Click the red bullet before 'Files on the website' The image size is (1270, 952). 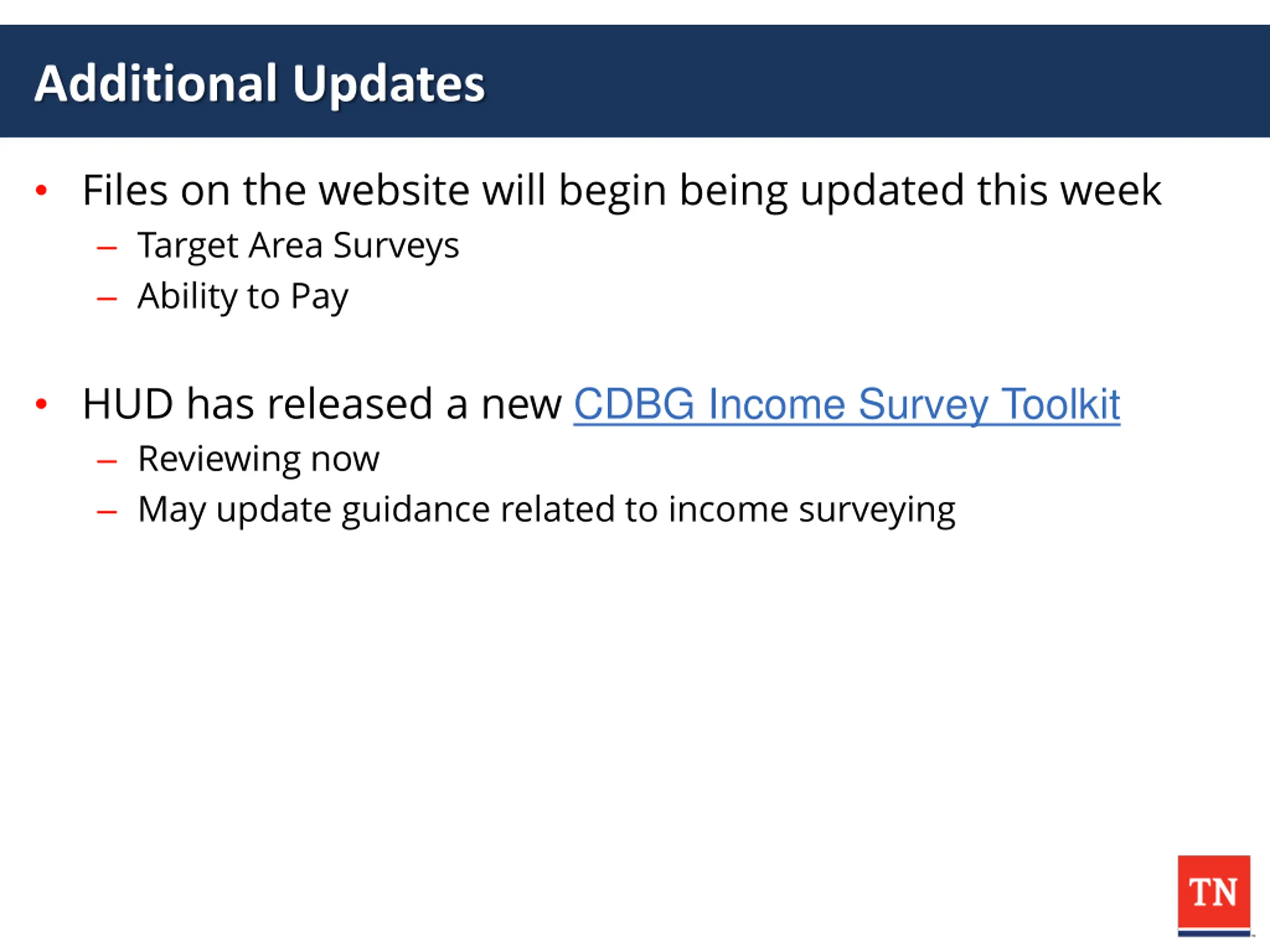[x=41, y=190]
